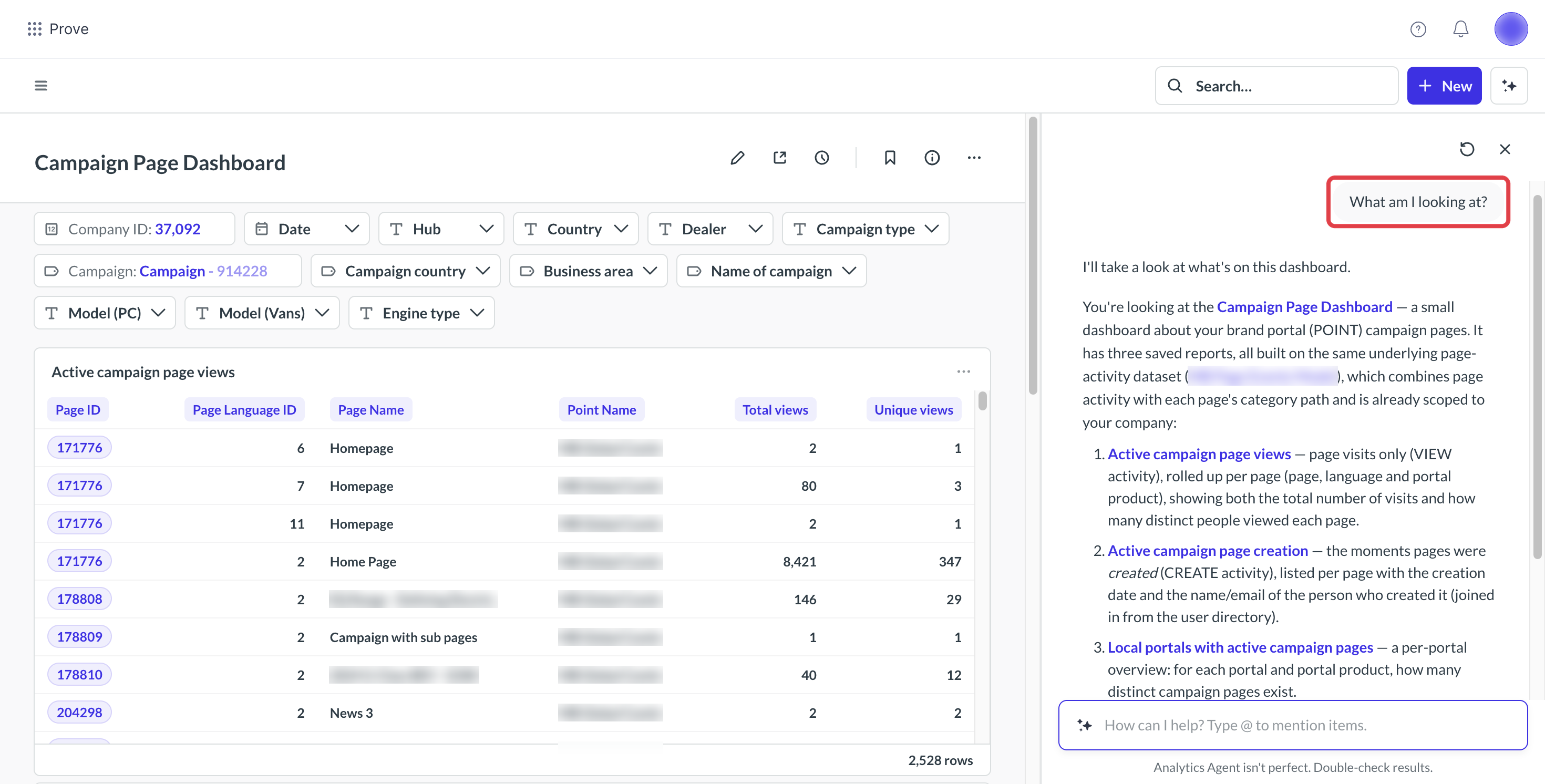The width and height of the screenshot is (1545, 784).
Task: Sort by the Page Name column
Action: pyautogui.click(x=370, y=410)
